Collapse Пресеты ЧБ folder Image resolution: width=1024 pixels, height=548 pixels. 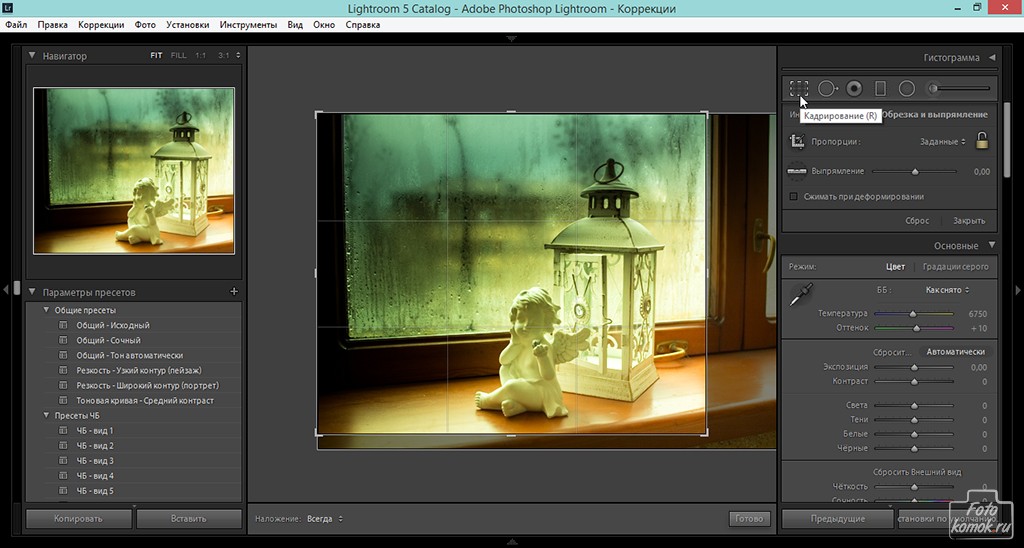point(46,415)
